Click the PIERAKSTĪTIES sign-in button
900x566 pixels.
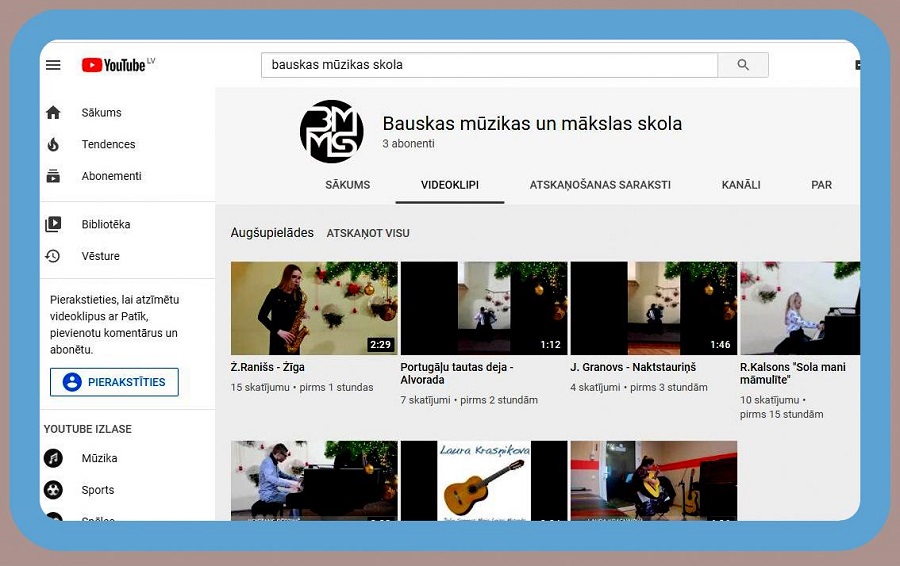pos(114,382)
